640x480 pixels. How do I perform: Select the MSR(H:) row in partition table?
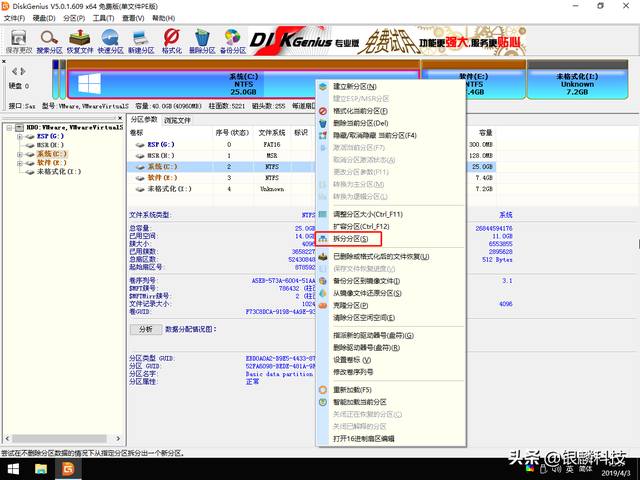(x=312, y=156)
